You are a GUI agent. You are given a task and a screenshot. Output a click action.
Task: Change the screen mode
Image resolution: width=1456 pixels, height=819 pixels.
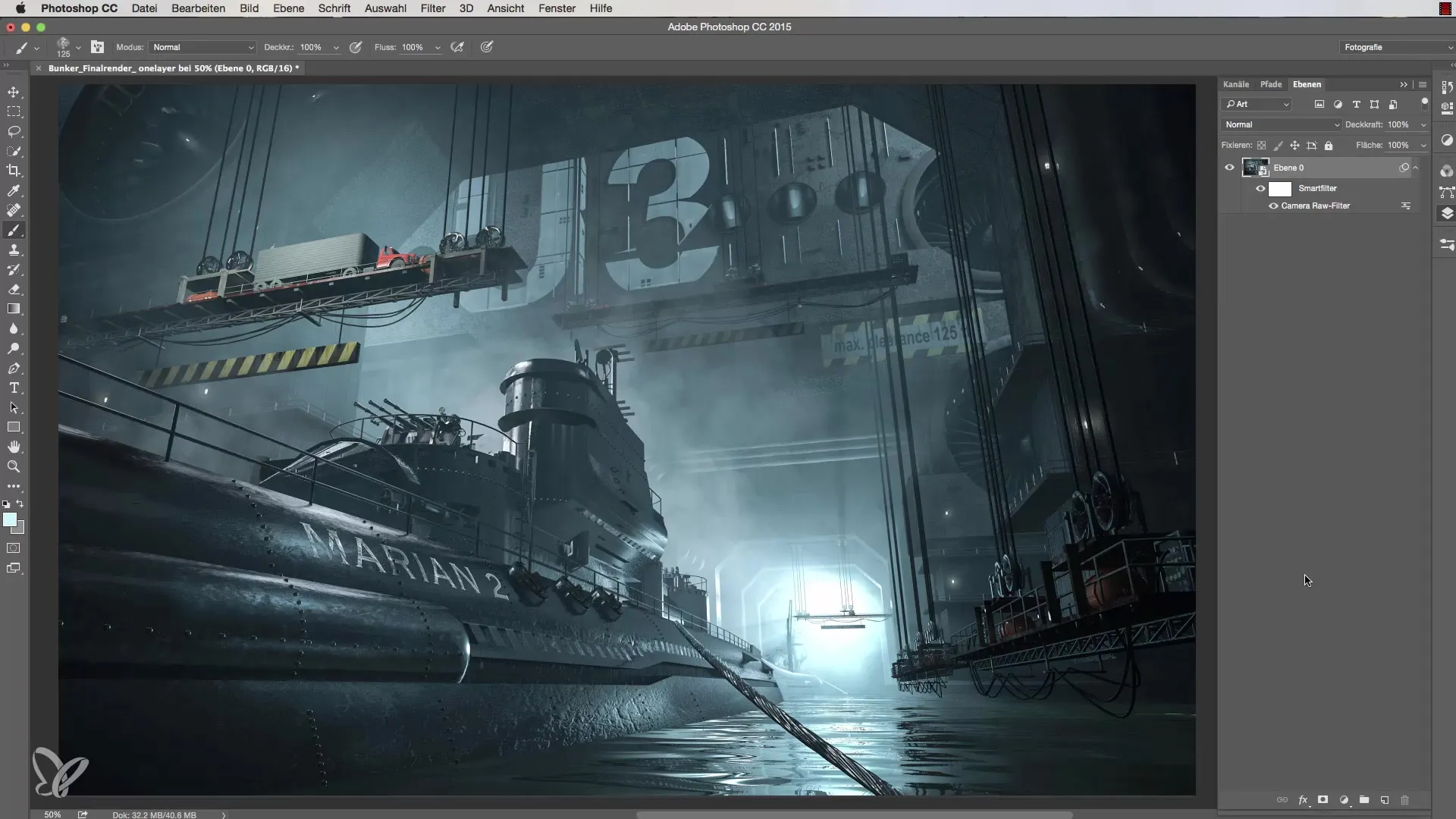pyautogui.click(x=14, y=568)
